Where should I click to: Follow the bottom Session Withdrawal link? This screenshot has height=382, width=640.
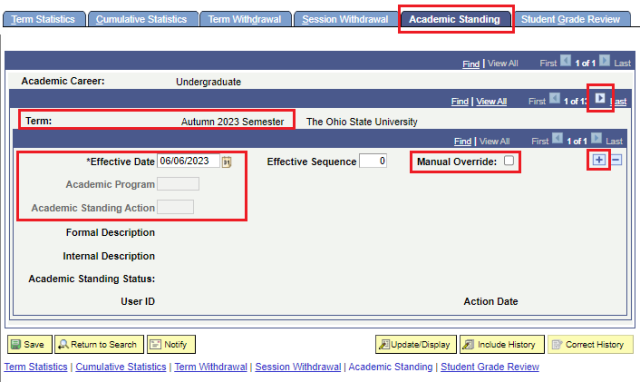coord(298,367)
